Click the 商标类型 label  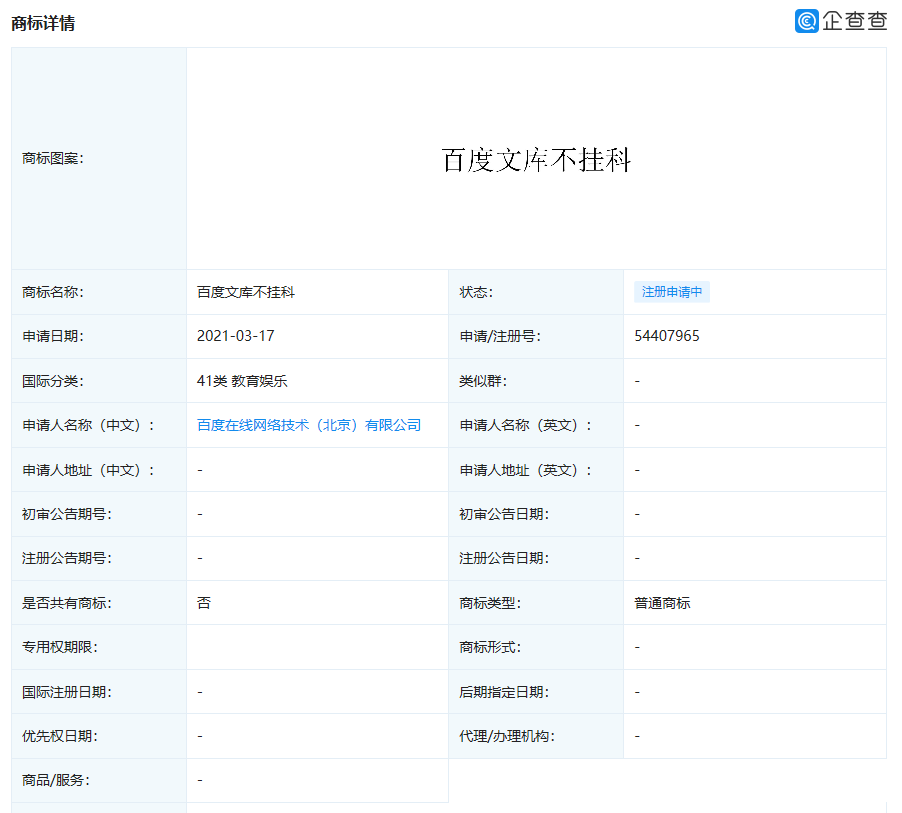(x=490, y=603)
